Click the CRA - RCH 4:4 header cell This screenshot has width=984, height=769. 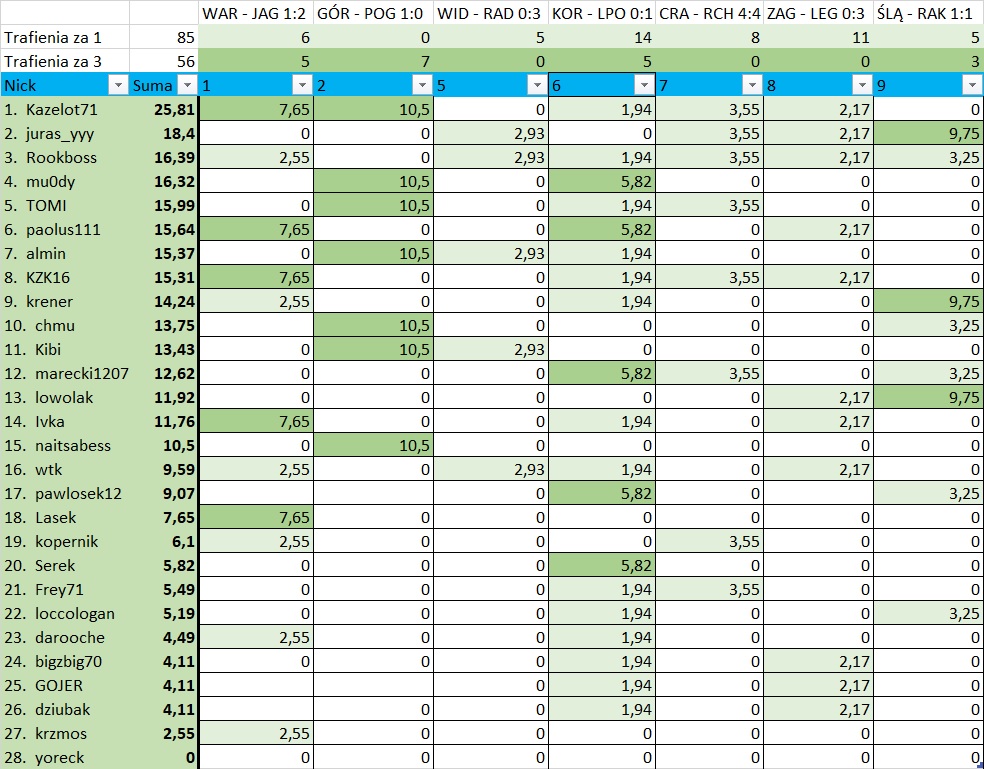tap(708, 14)
